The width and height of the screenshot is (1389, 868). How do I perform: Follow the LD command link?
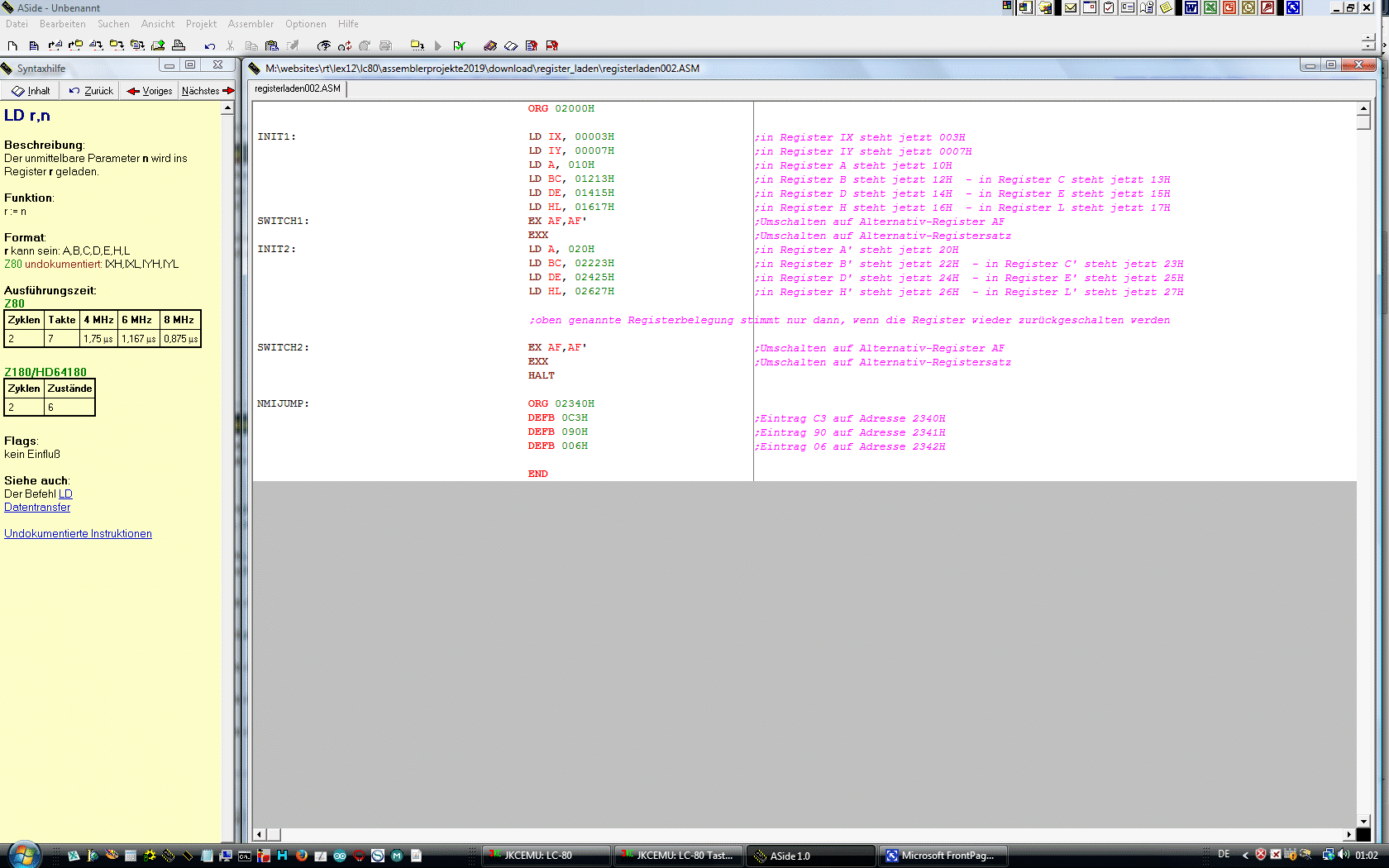click(x=65, y=494)
